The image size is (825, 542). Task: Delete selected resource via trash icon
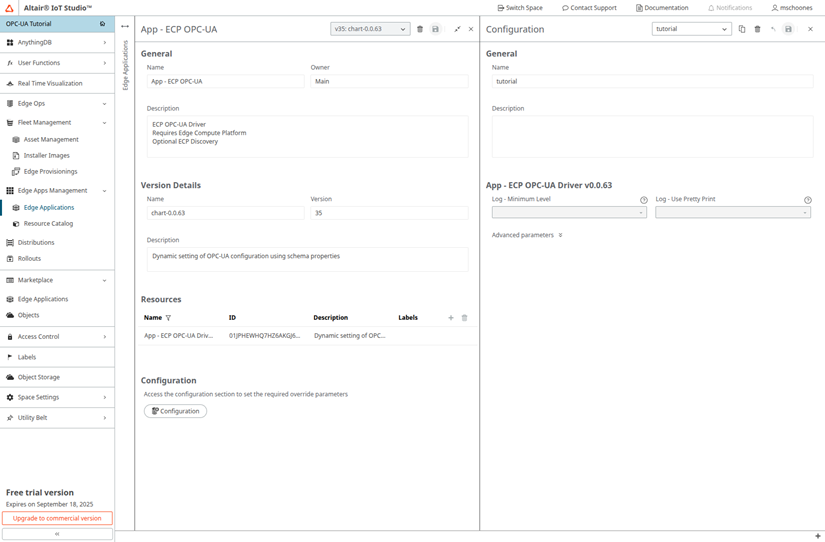[465, 318]
